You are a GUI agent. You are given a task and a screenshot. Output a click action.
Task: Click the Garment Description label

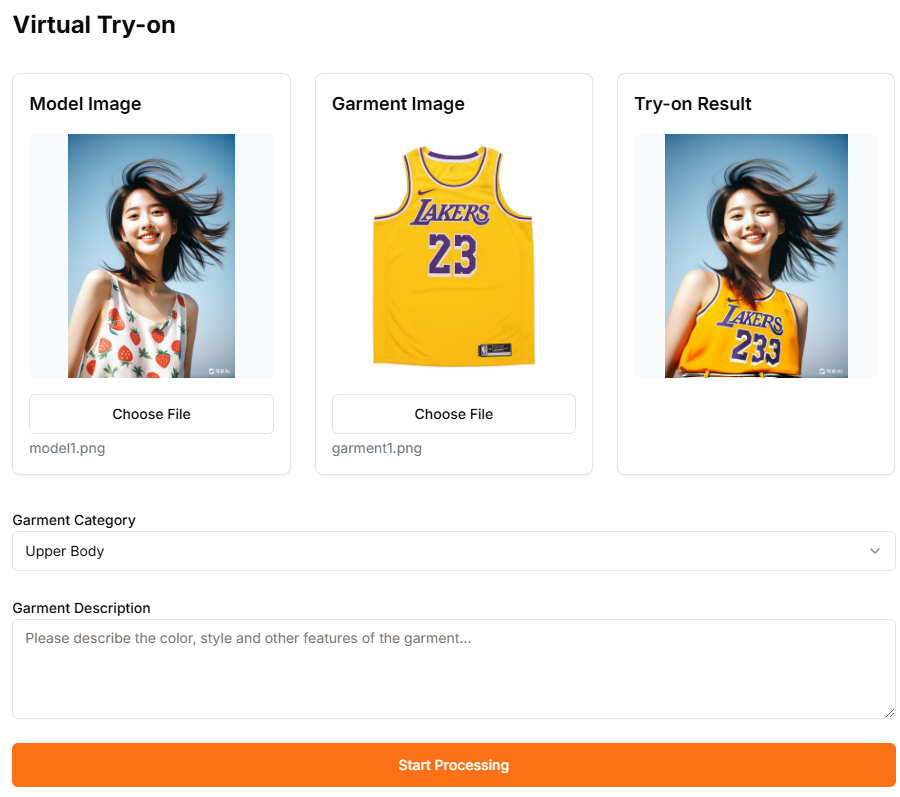pos(82,608)
